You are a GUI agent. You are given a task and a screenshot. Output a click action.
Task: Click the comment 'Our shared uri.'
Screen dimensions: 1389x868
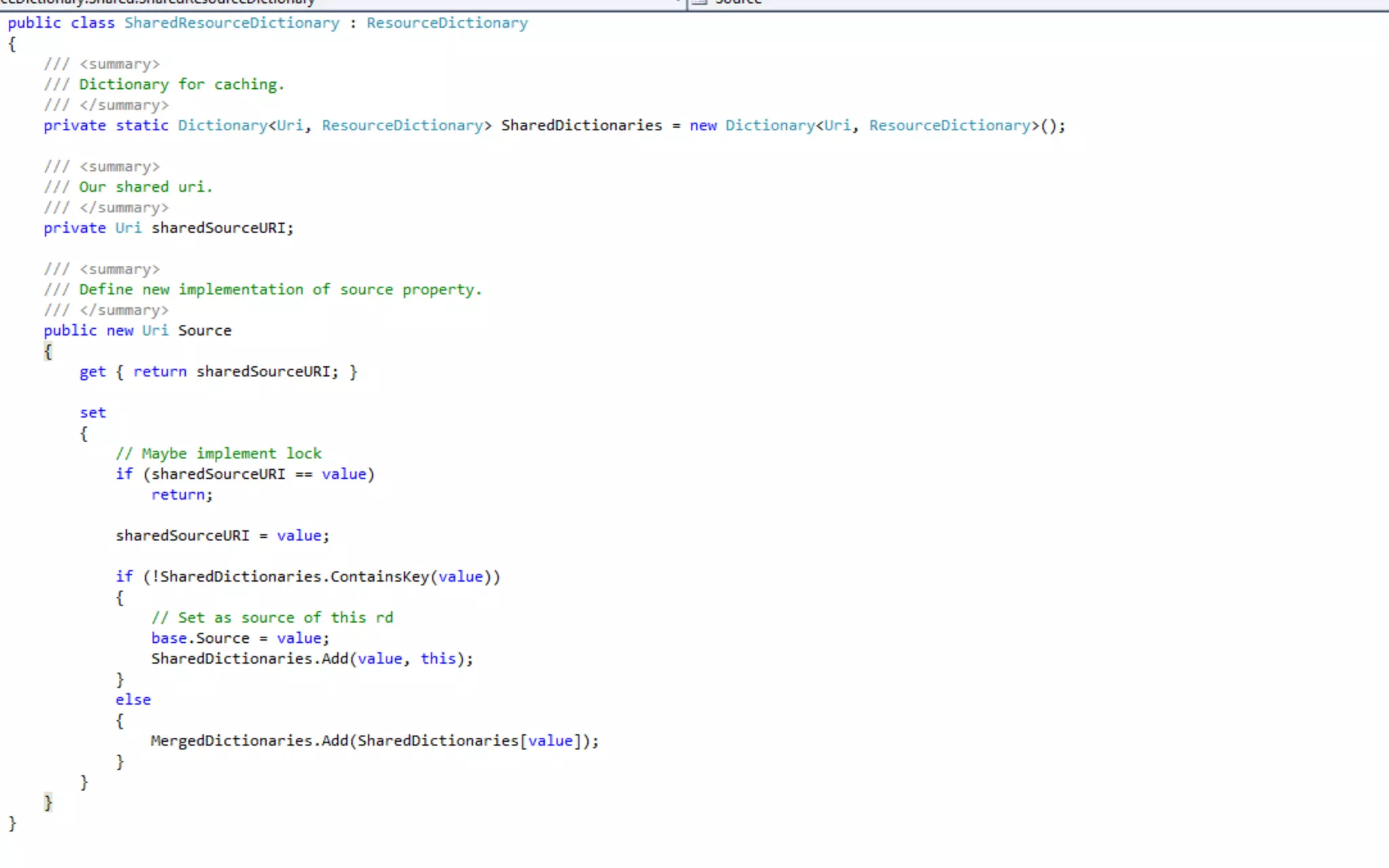[x=146, y=187]
